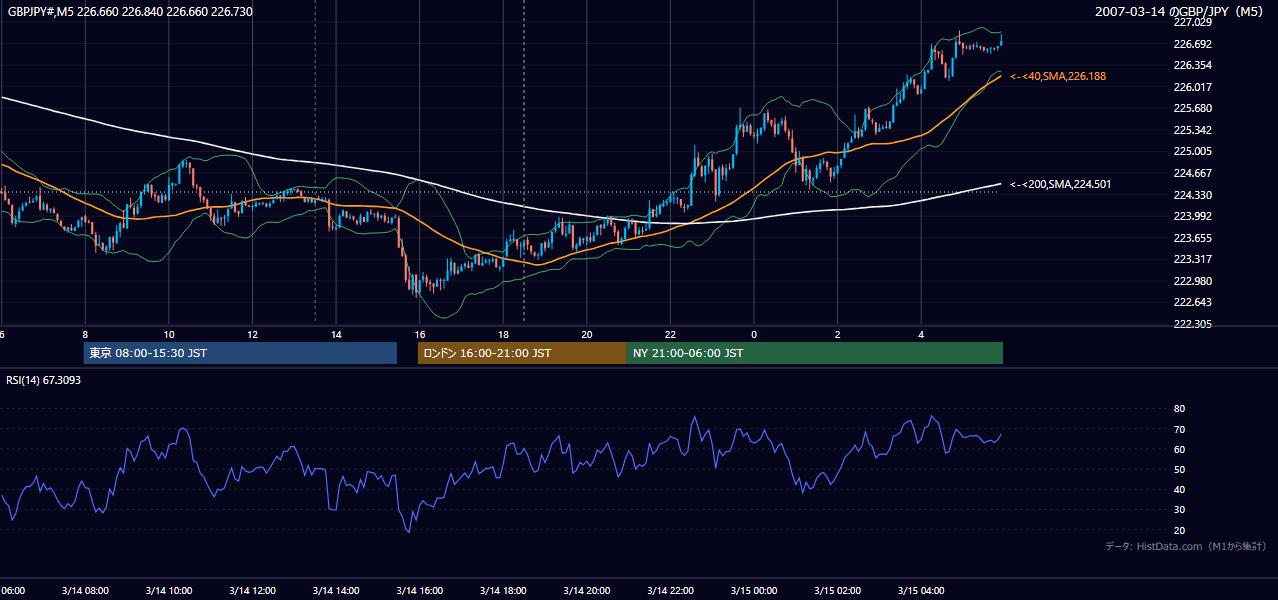Click the 3/14 16:00 time axis label
Viewport: 1278px width, 600px height.
point(420,591)
